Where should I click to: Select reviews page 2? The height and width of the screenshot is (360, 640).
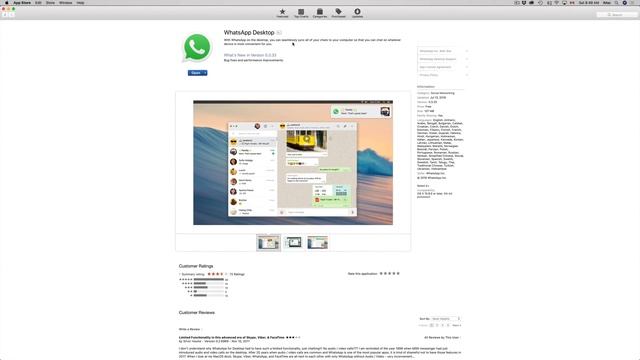[x=437, y=325]
